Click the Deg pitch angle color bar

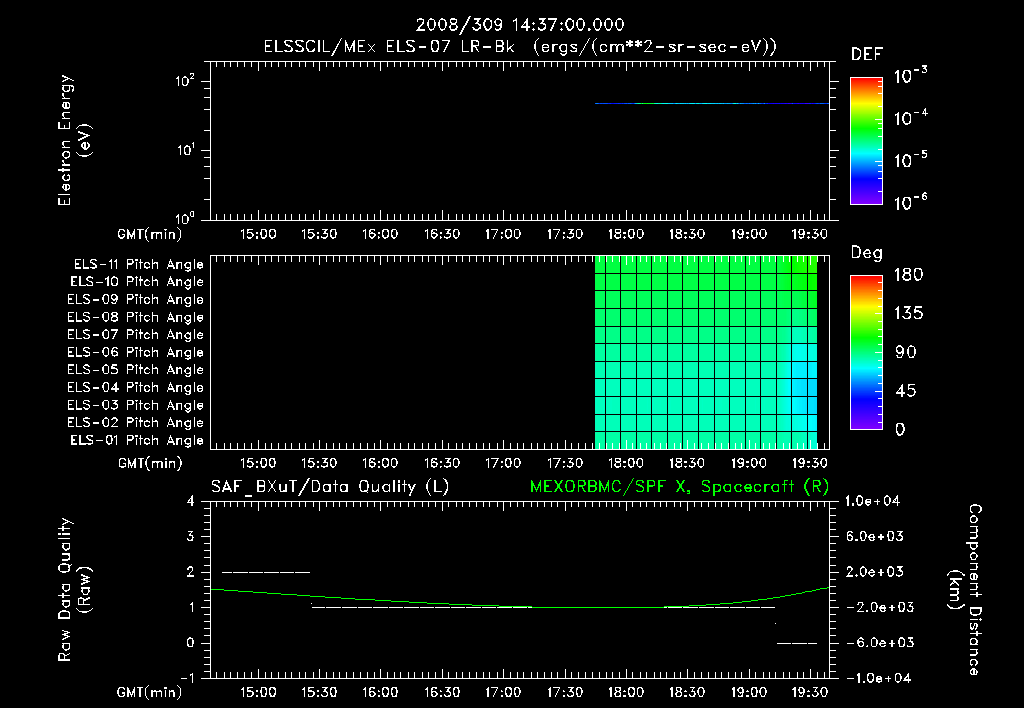pyautogui.click(x=866, y=353)
